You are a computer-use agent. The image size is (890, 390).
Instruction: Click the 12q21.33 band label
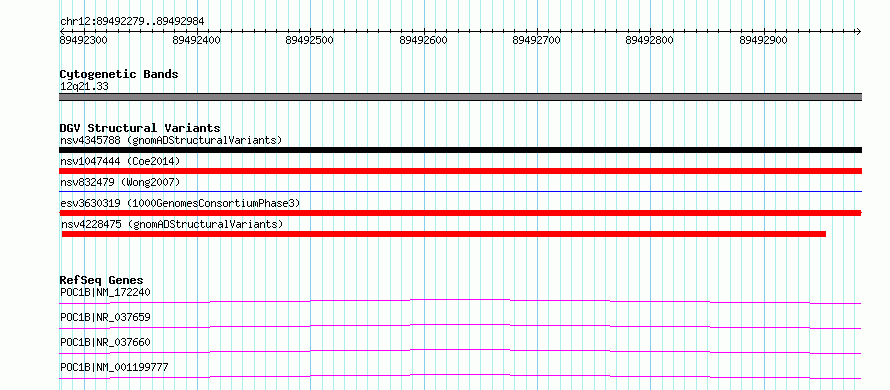coord(84,87)
